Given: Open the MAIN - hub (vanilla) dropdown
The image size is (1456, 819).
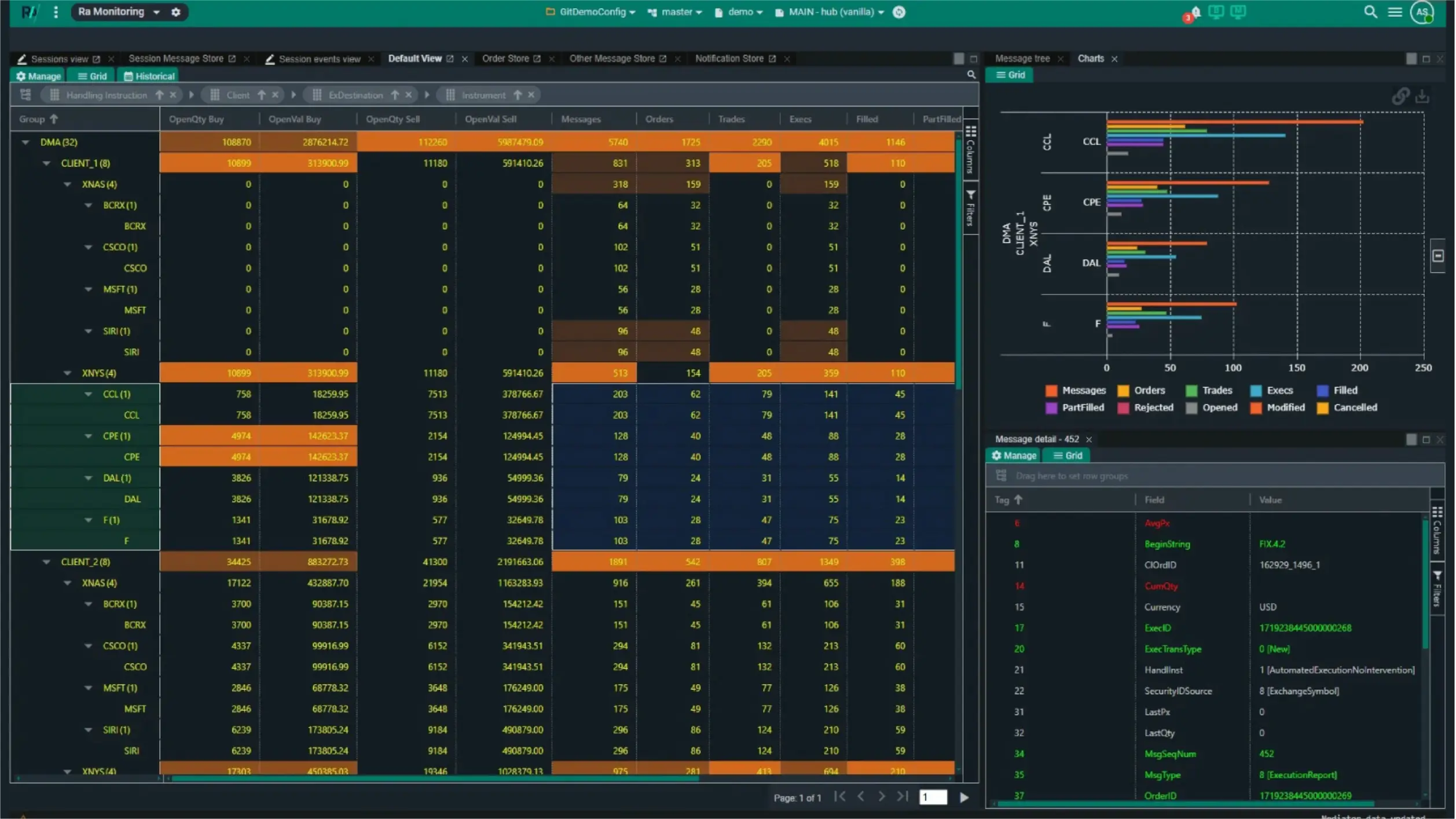Looking at the screenshot, I should point(829,12).
